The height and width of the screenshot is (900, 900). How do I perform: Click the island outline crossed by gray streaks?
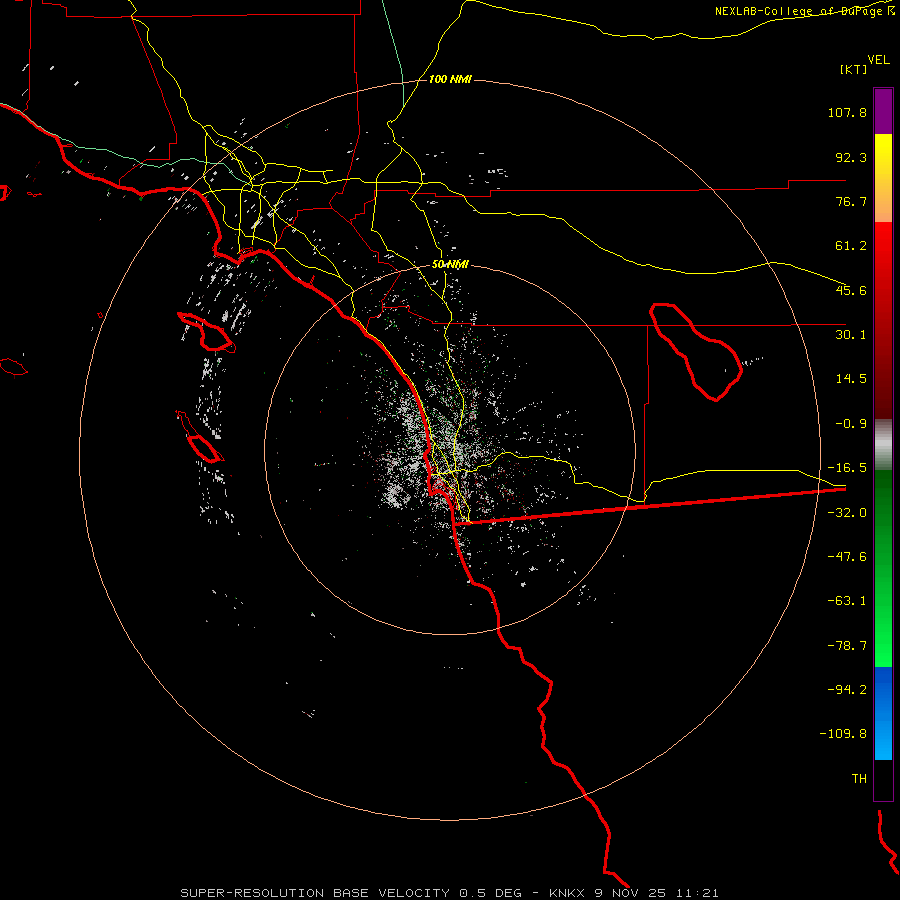tap(206, 332)
